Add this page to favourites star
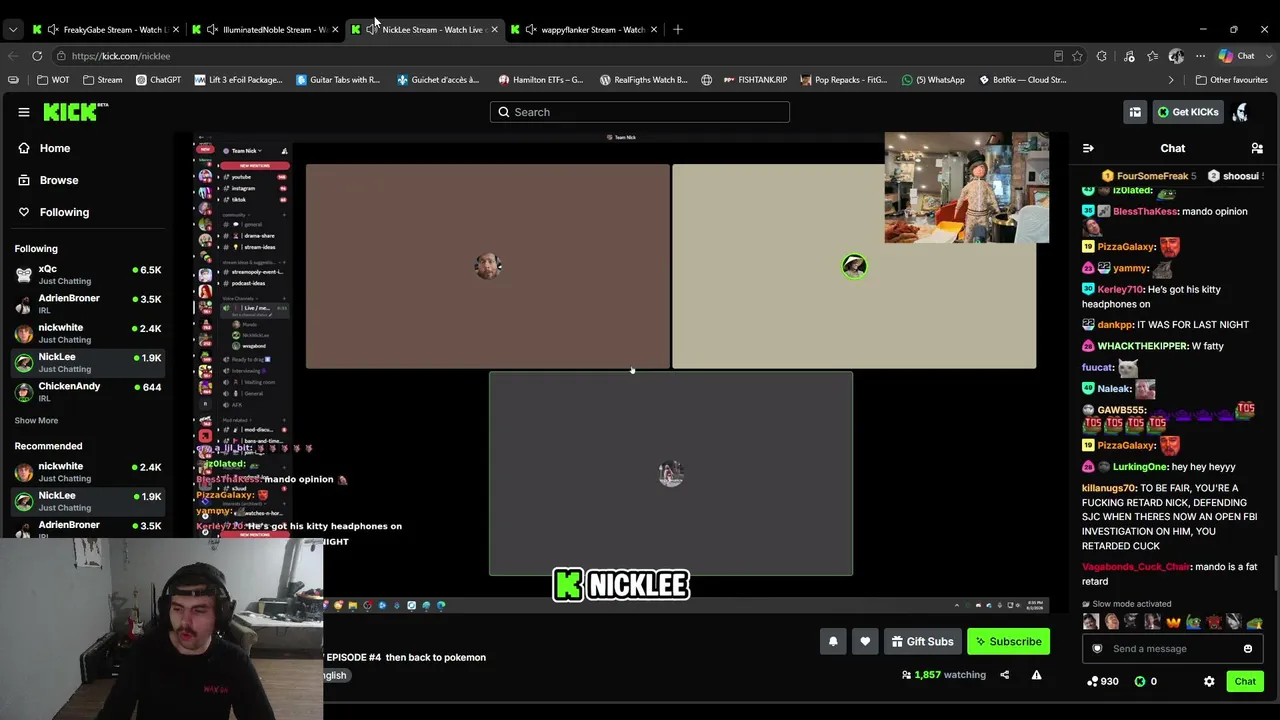This screenshot has width=1280, height=720. pos(1077,56)
